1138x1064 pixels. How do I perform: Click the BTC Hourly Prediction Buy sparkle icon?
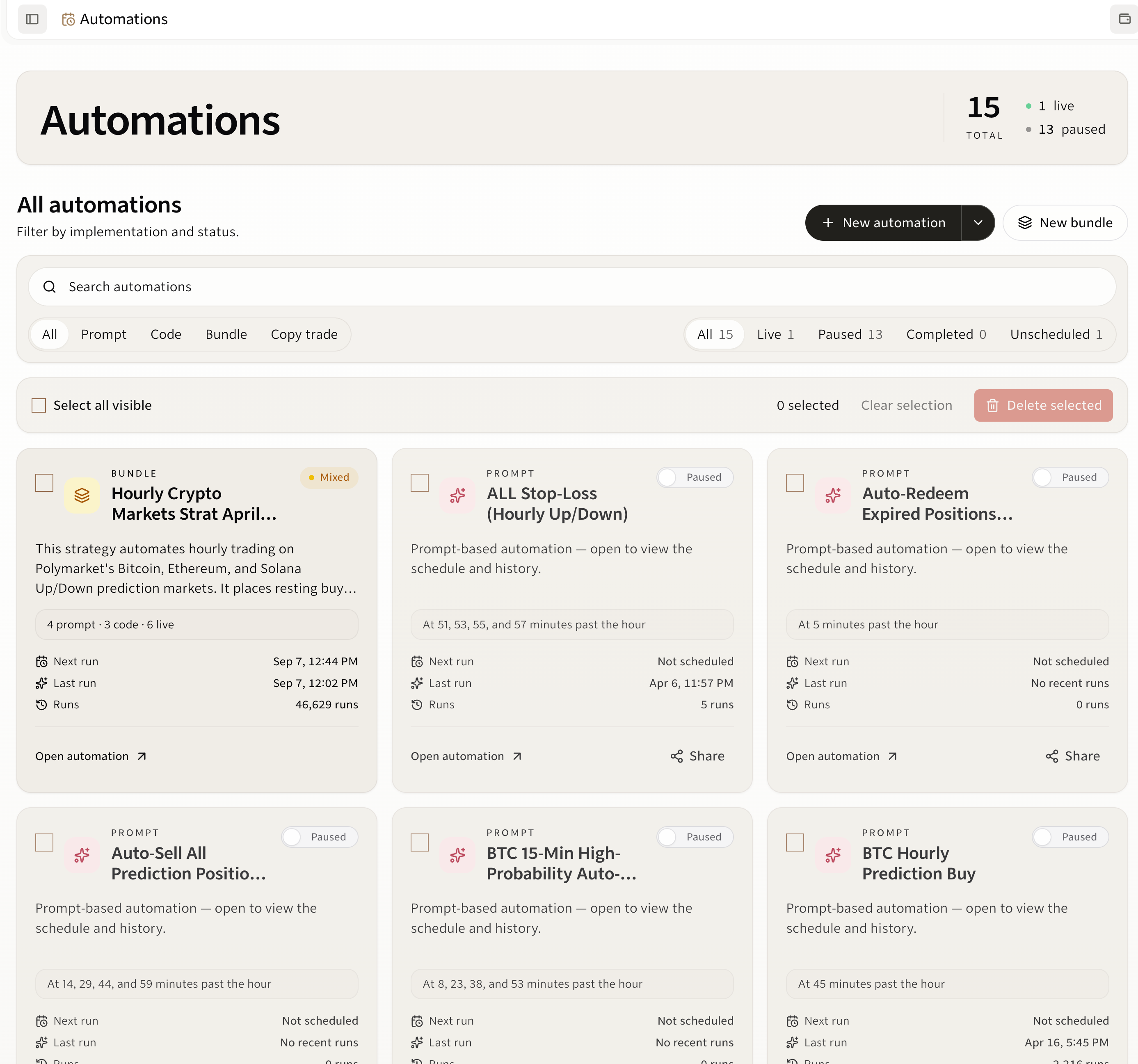tap(833, 855)
